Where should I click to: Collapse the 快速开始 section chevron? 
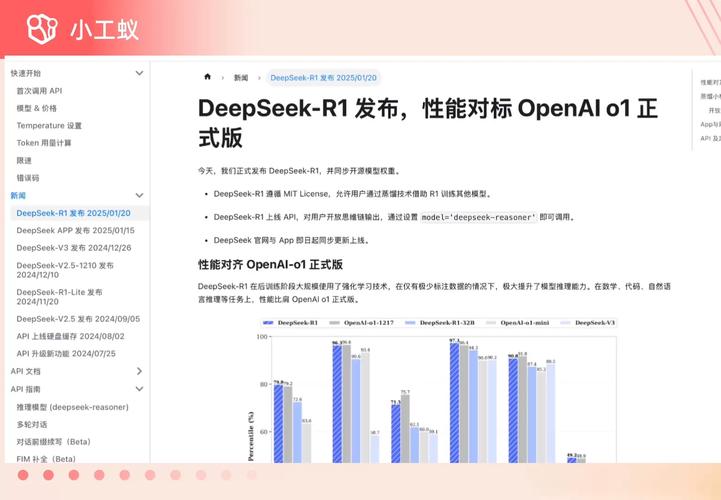[139, 73]
